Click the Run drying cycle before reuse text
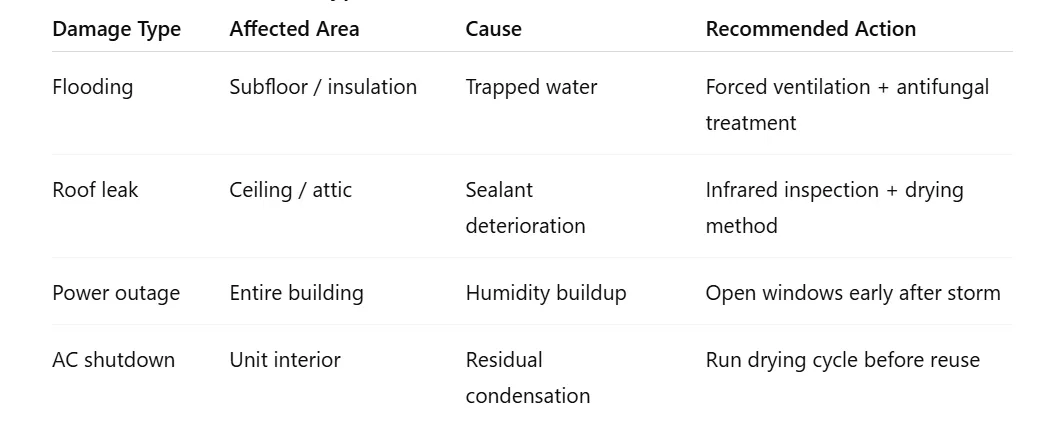 tap(842, 360)
